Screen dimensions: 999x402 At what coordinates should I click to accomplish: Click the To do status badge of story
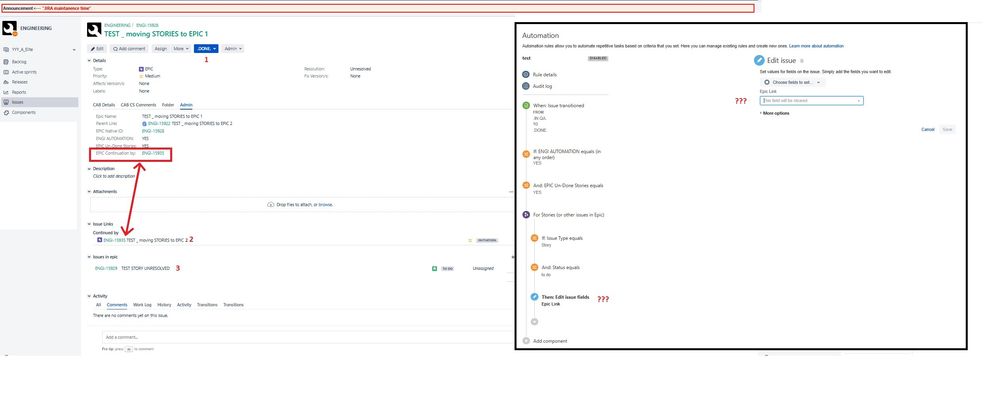[447, 269]
